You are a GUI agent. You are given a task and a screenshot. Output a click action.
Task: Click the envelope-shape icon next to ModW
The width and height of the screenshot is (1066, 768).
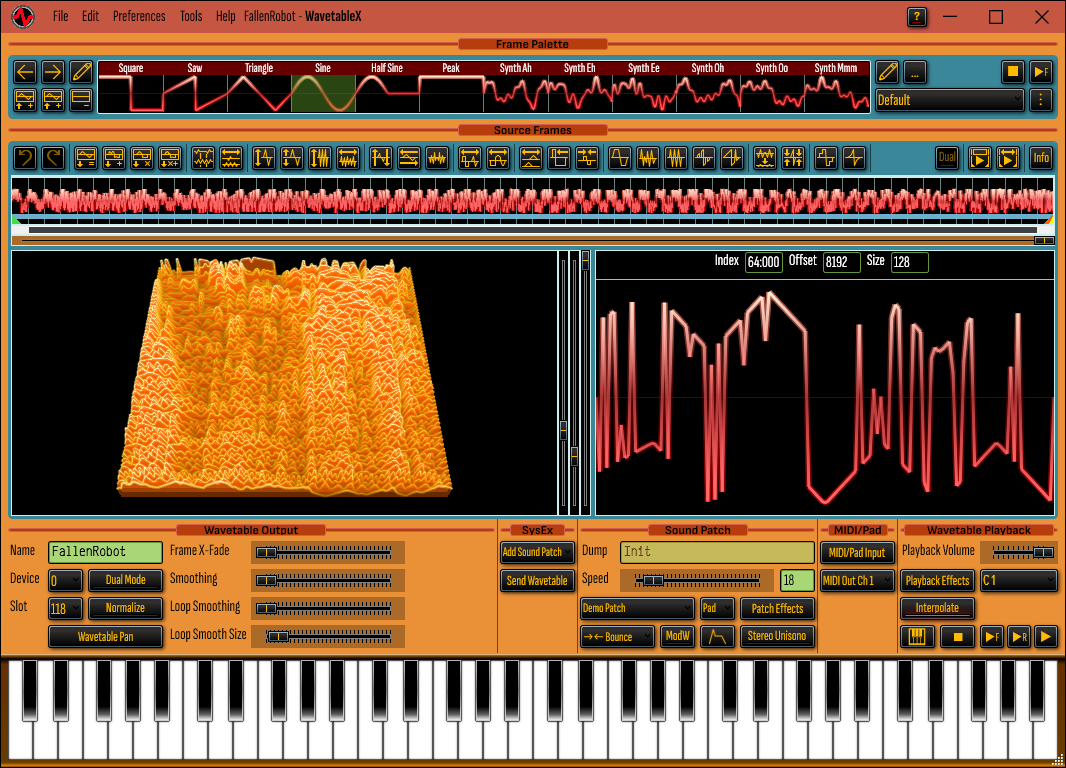(x=717, y=637)
